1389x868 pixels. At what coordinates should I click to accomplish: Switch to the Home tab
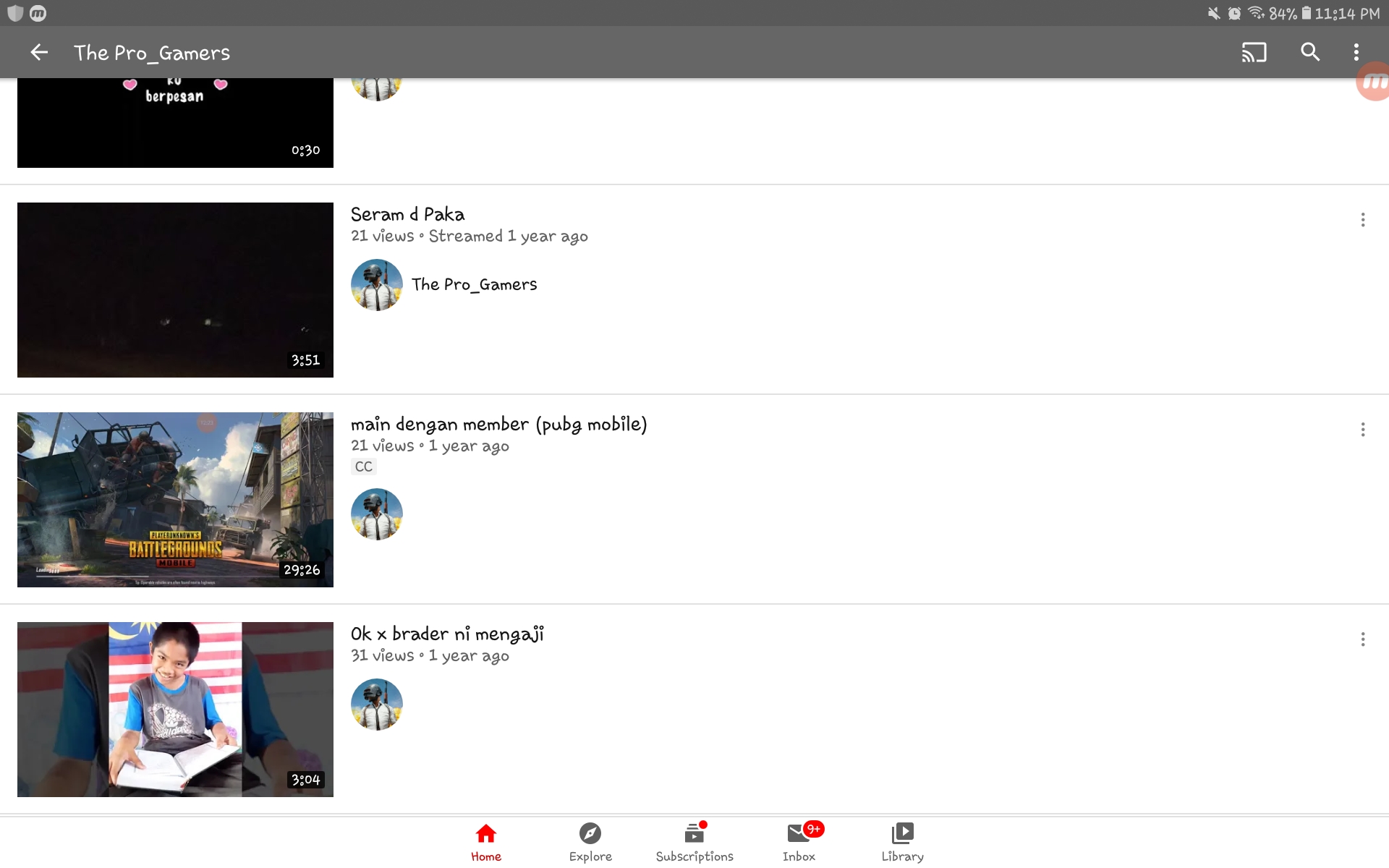(486, 843)
